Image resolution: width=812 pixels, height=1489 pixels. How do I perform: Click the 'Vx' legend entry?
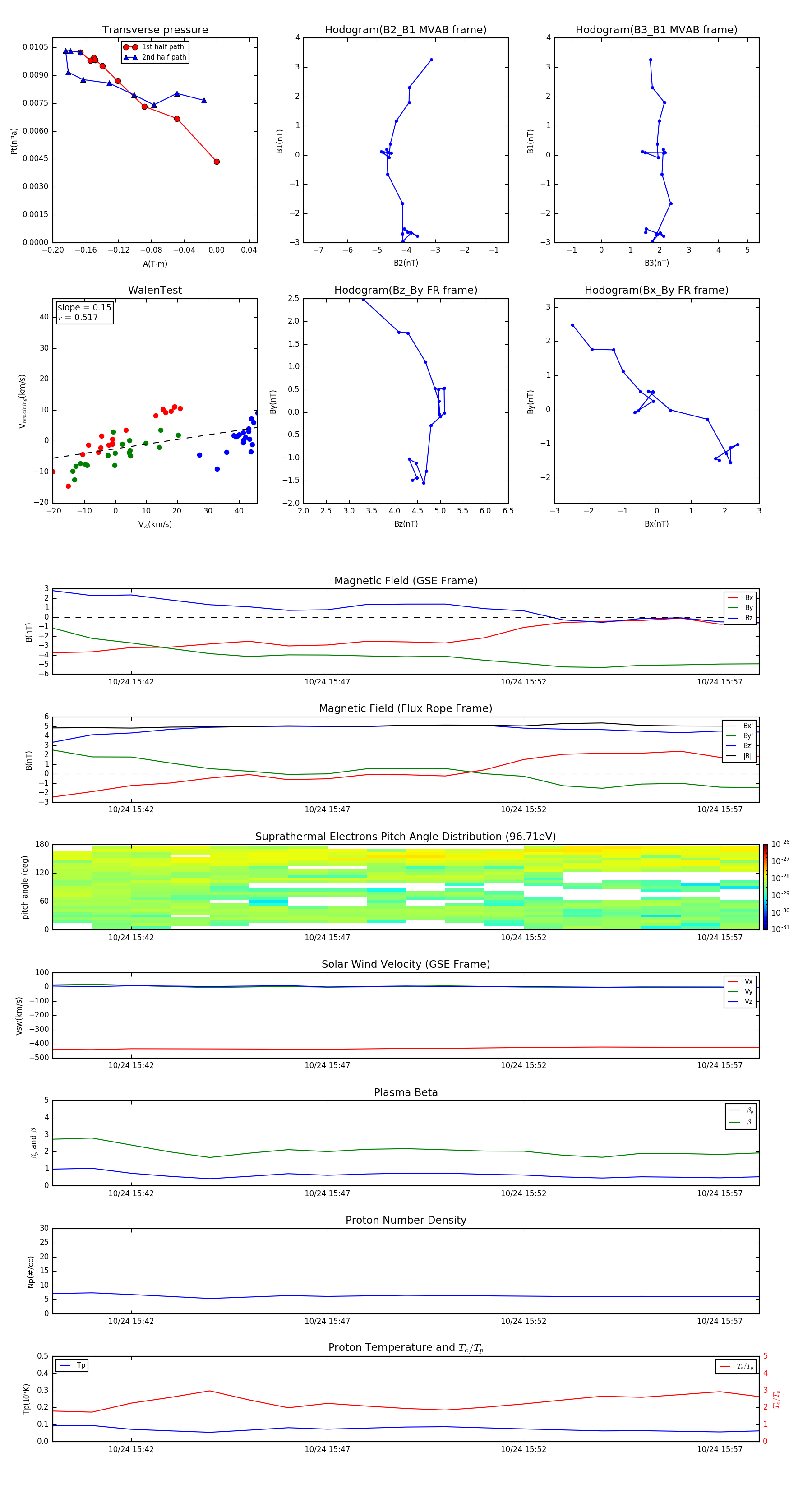(x=740, y=981)
